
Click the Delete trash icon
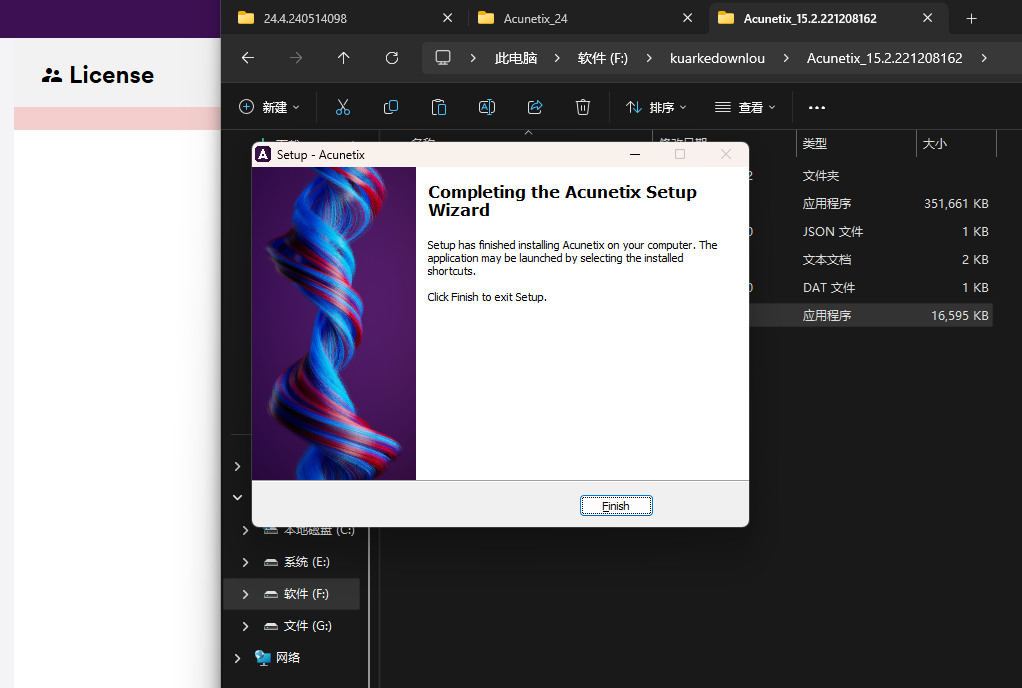tap(583, 107)
